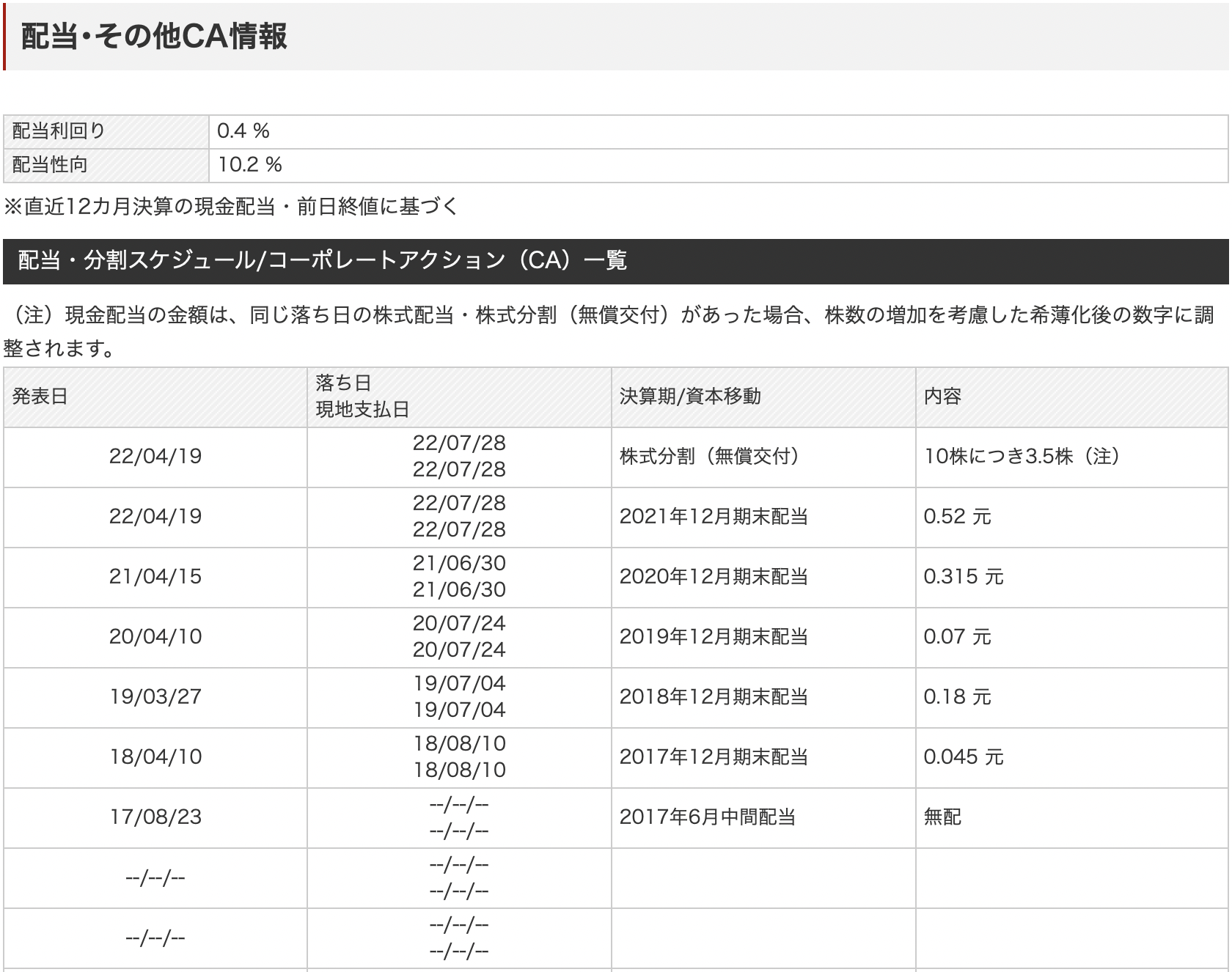Select the 0.4 % dividend yield value
Image resolution: width=1232 pixels, height=972 pixels.
(243, 131)
